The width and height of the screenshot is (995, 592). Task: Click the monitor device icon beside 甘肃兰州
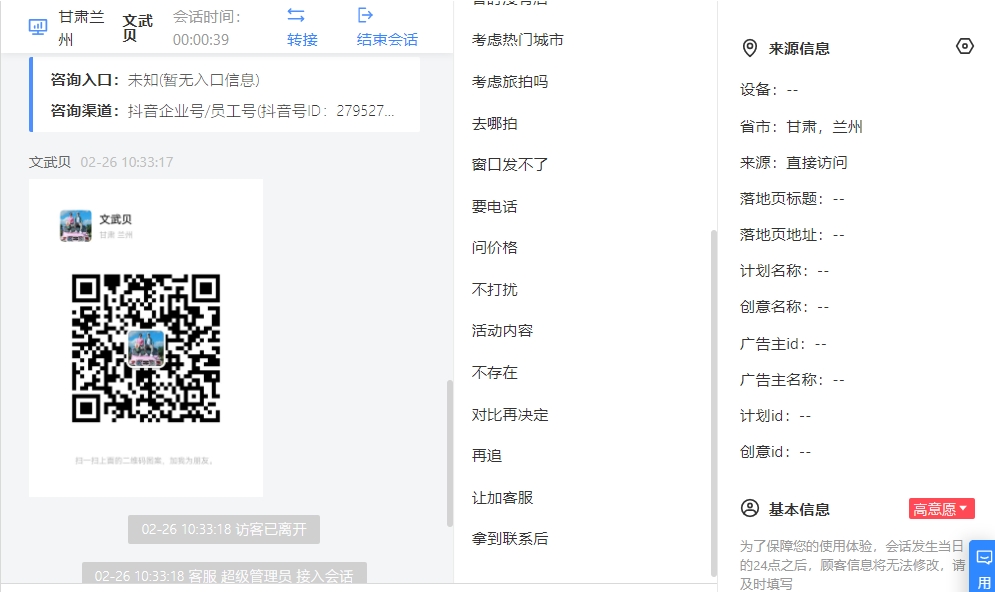pos(38,27)
